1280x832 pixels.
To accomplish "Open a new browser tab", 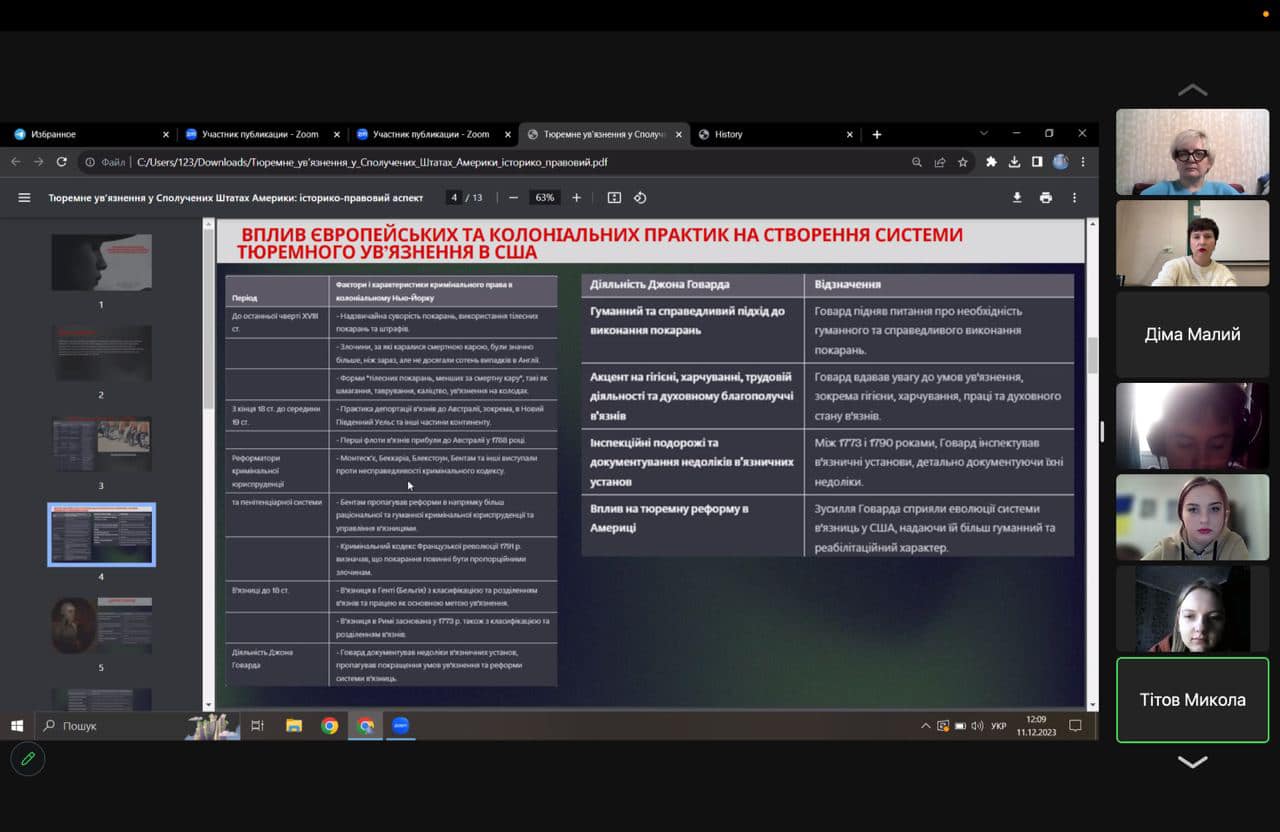I will (x=877, y=134).
